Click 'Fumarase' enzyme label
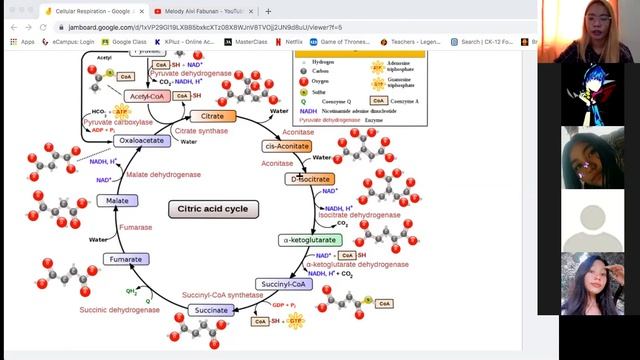This screenshot has width=640, height=360. click(136, 227)
